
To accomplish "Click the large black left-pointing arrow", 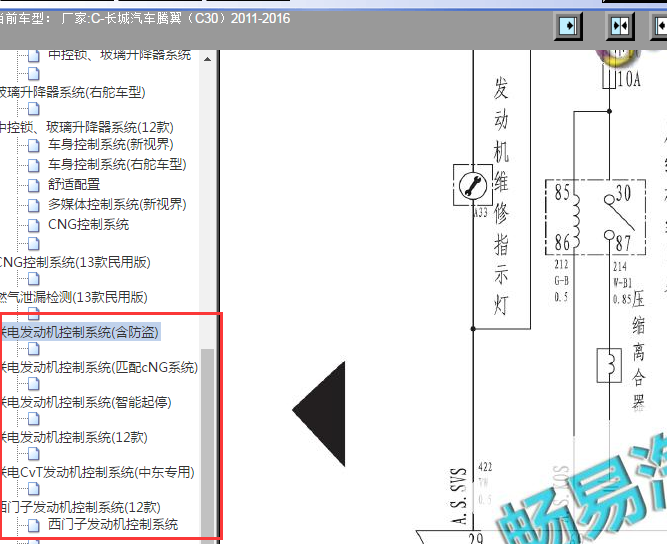I will coord(319,414).
